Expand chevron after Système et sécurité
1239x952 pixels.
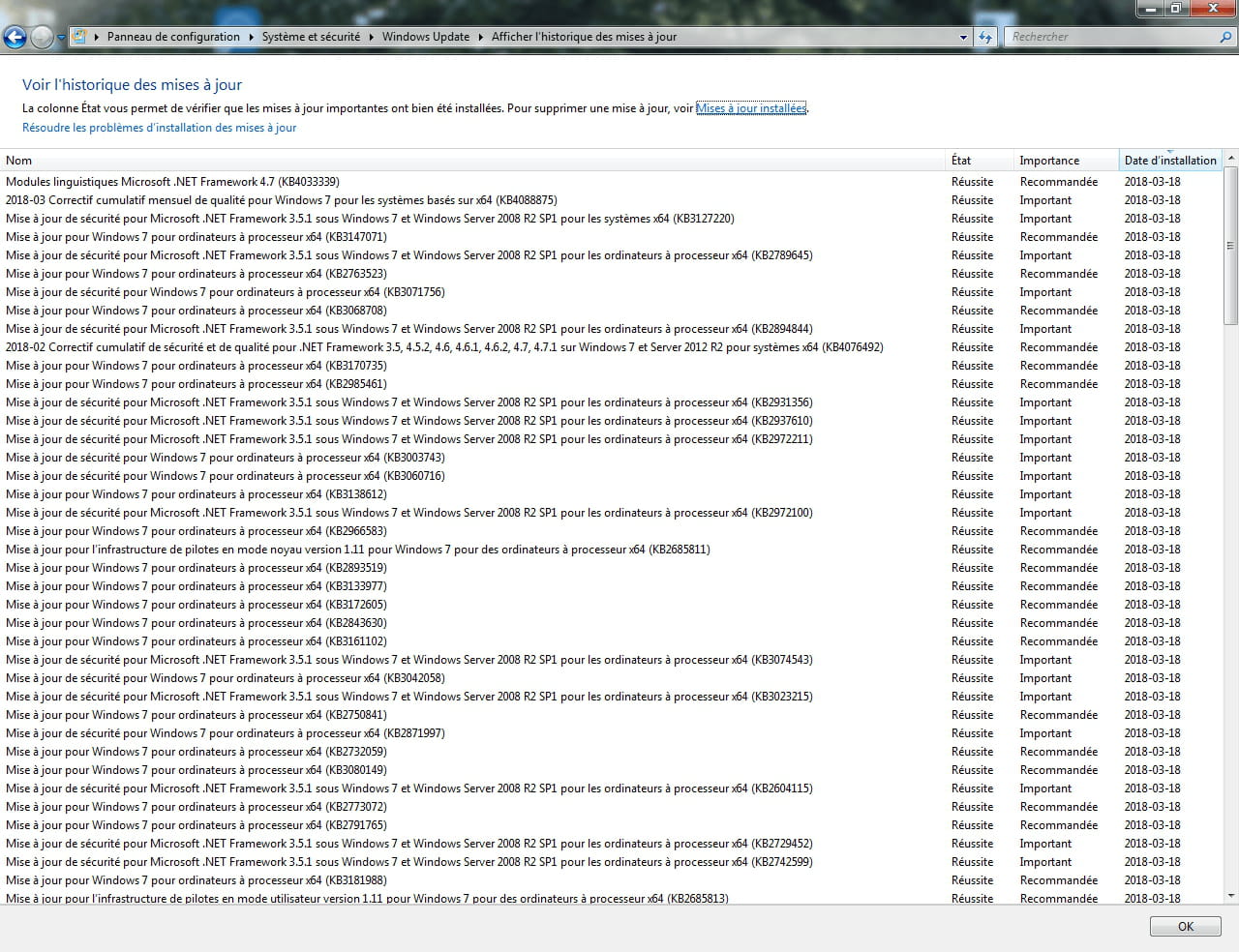point(372,37)
